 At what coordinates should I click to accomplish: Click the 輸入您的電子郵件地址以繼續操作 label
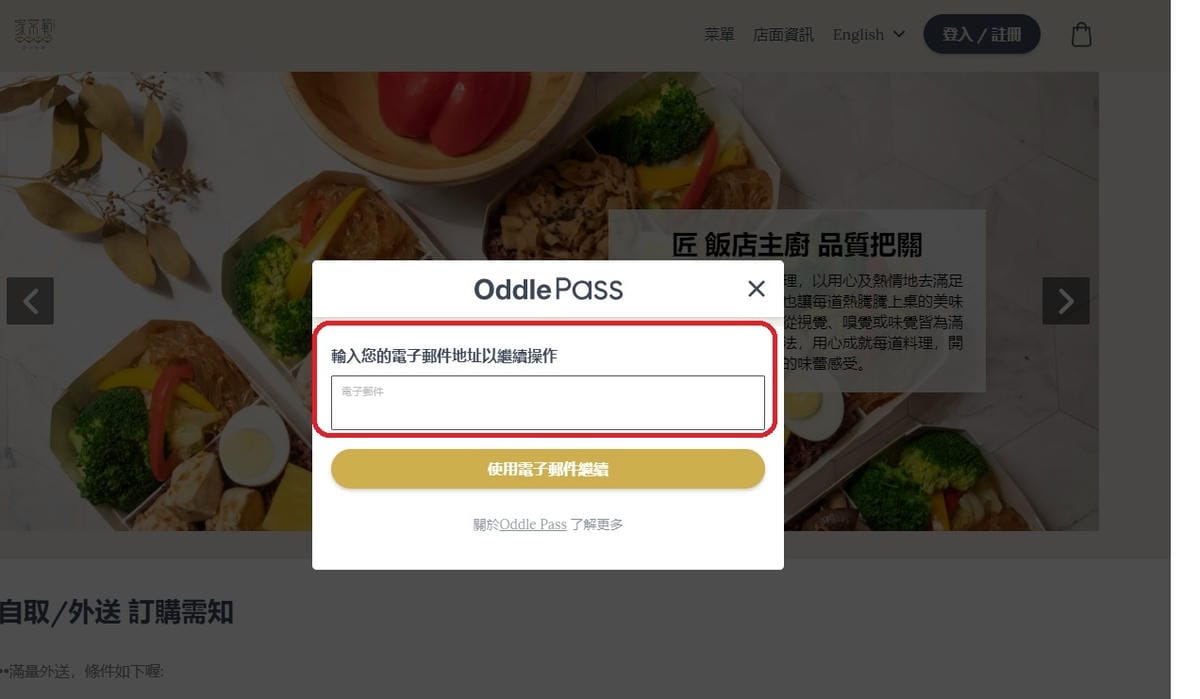(444, 355)
